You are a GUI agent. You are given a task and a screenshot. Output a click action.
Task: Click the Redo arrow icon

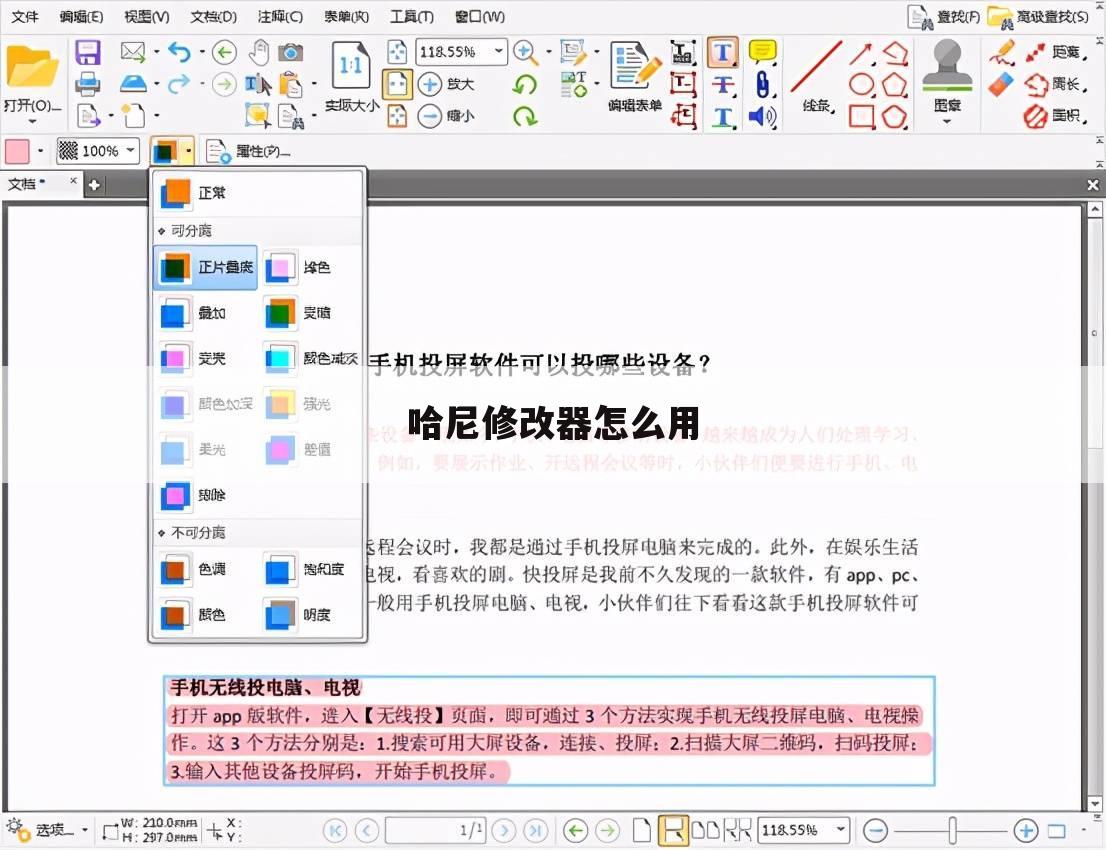pos(179,84)
